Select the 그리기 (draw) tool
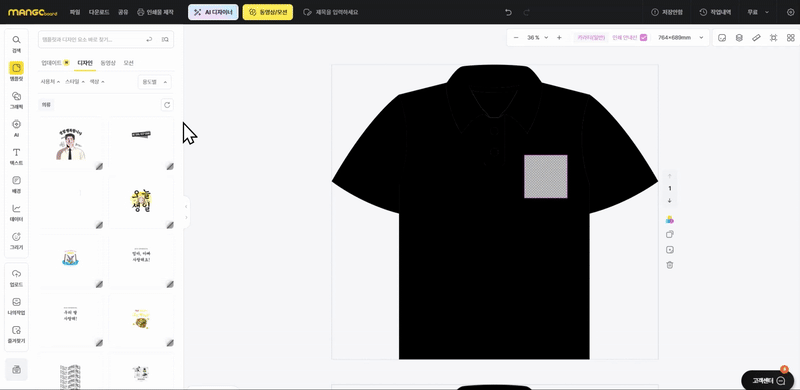The image size is (800, 390). click(x=16, y=240)
